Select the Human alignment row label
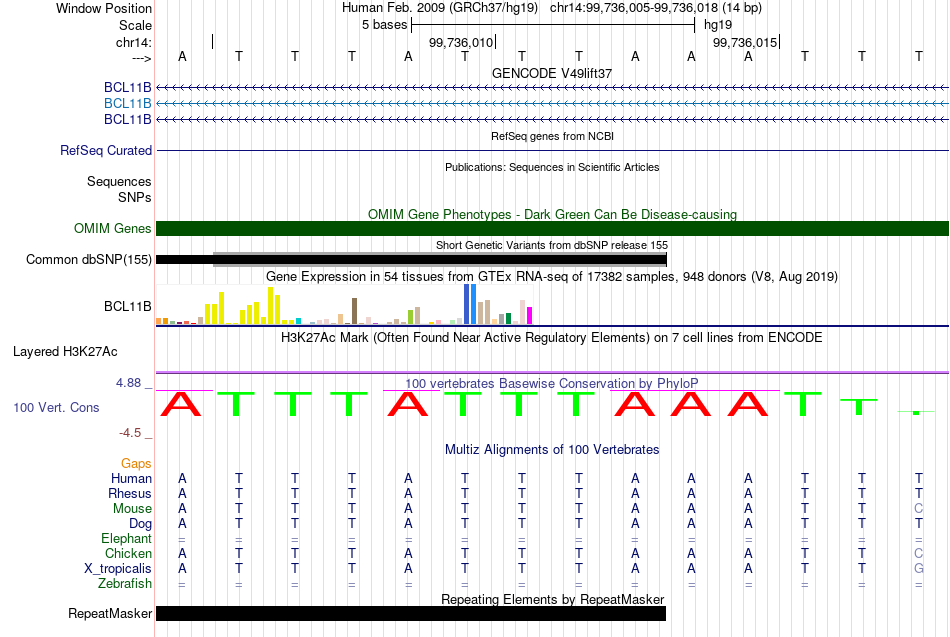Screen dimensions: 950x637 [131, 479]
